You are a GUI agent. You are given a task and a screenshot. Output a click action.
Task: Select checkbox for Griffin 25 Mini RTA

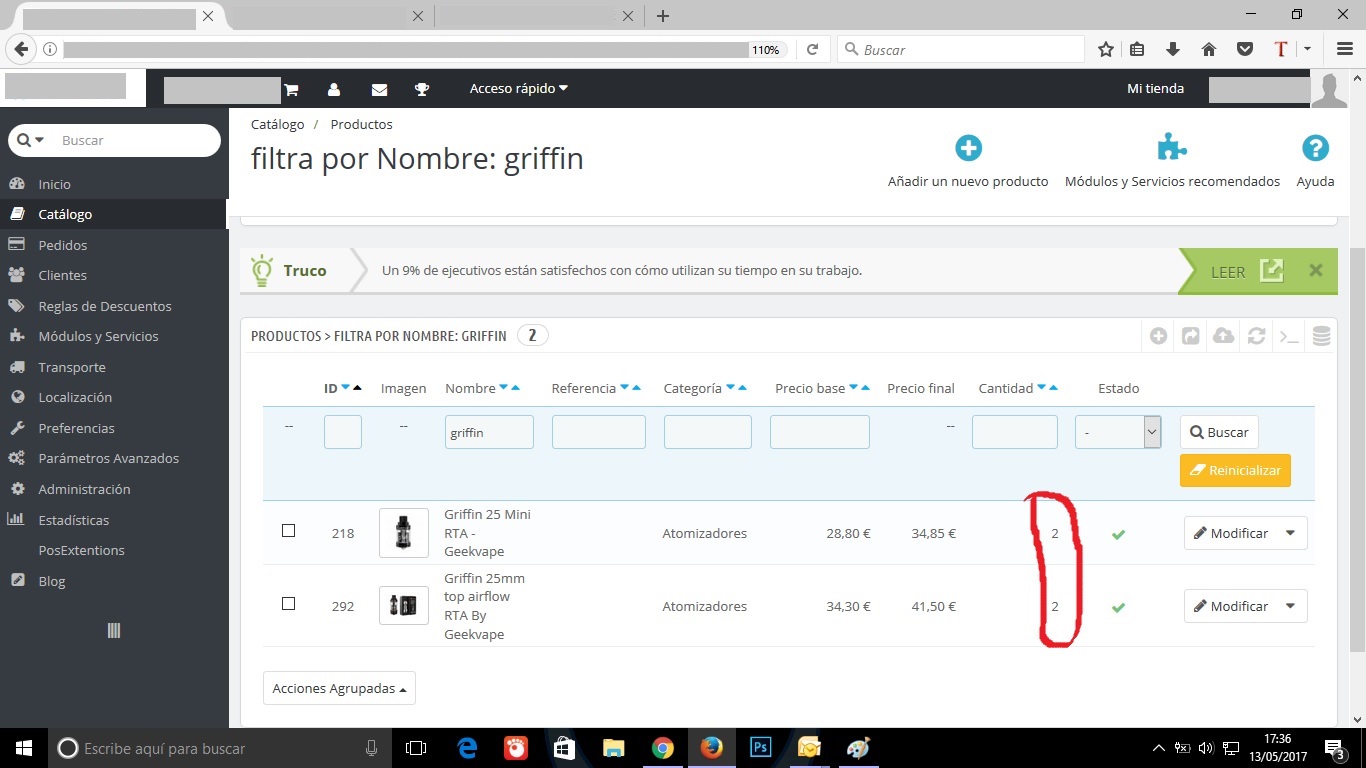click(288, 531)
